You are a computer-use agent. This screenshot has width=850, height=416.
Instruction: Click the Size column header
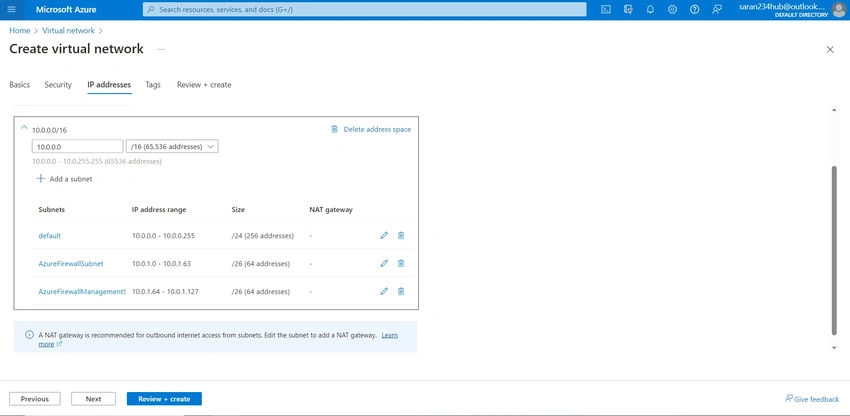click(x=238, y=209)
